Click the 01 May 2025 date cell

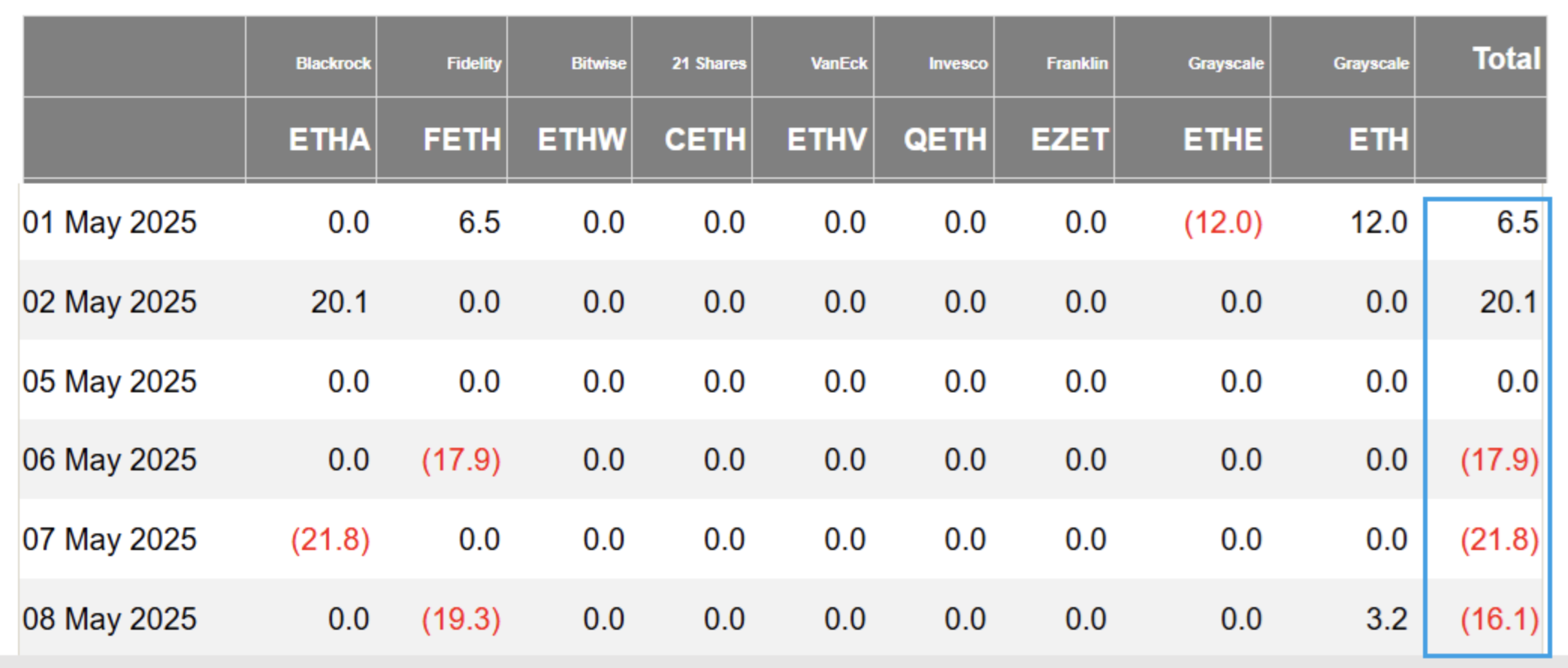click(x=110, y=223)
